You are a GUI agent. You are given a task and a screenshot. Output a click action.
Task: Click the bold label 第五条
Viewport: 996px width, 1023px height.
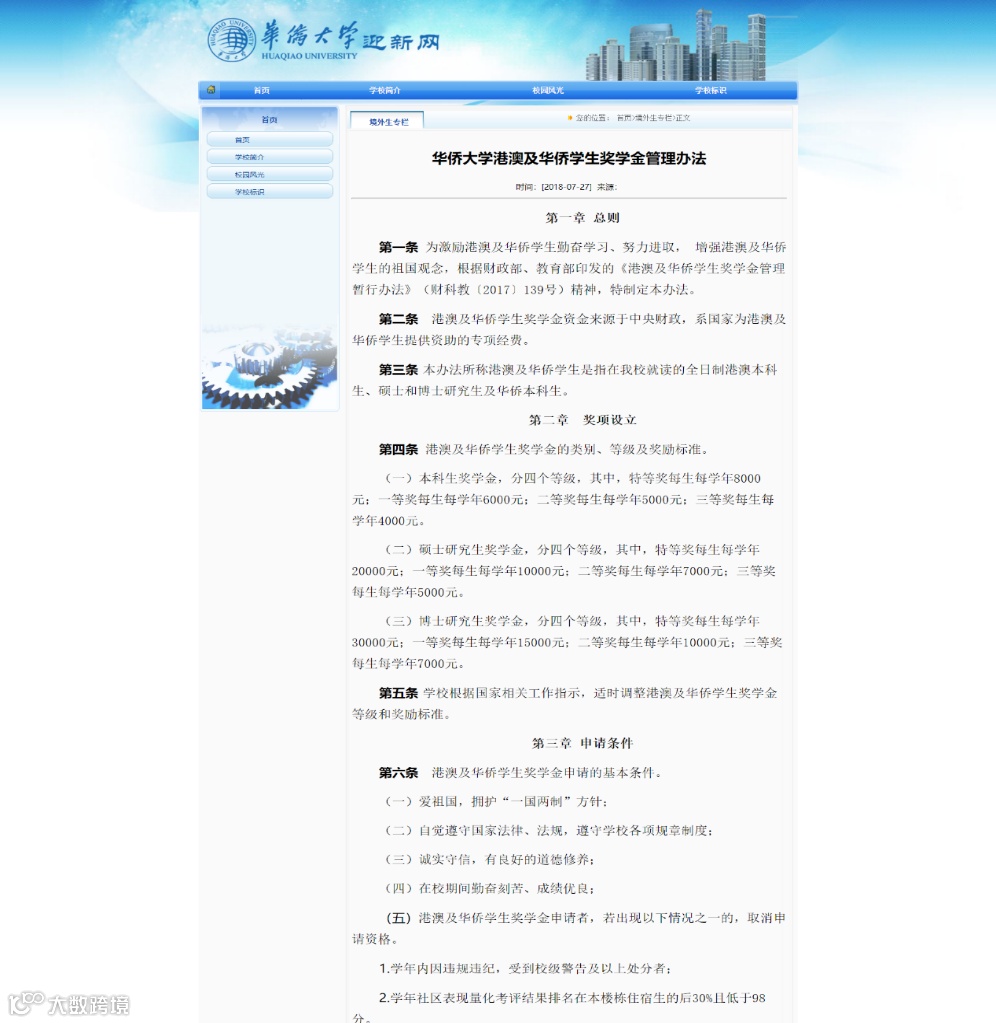point(398,693)
